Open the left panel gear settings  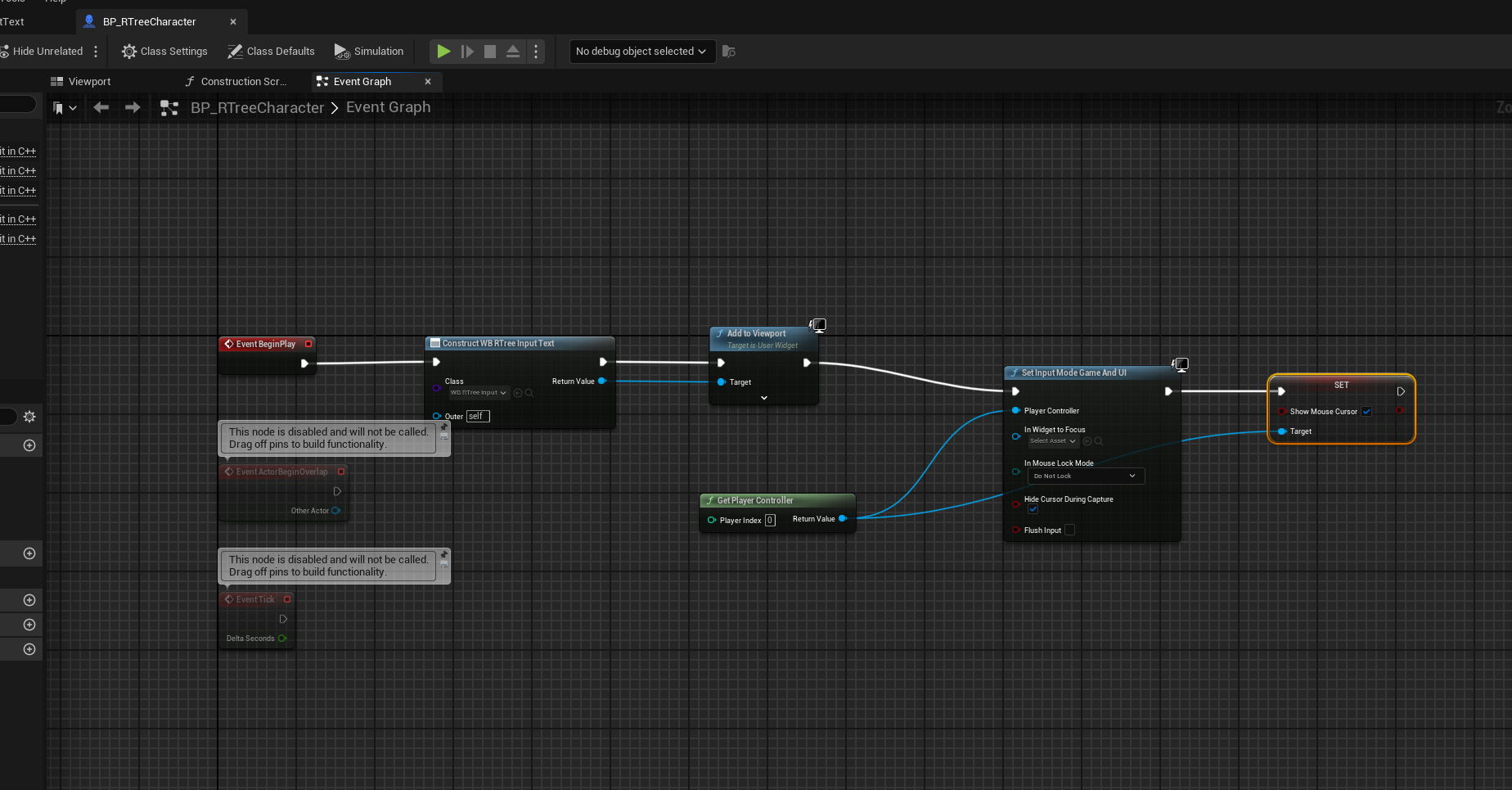point(29,417)
